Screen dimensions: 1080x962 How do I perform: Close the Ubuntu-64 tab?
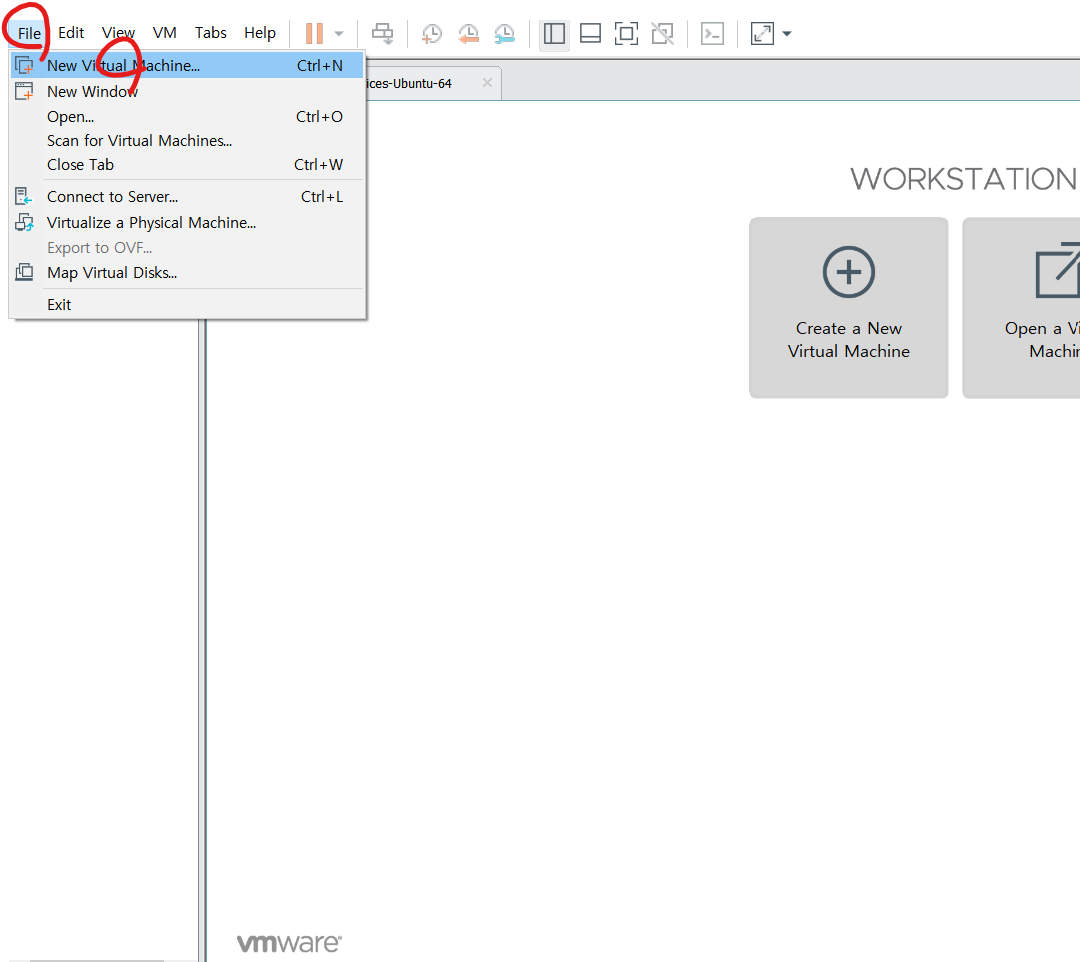click(x=487, y=83)
